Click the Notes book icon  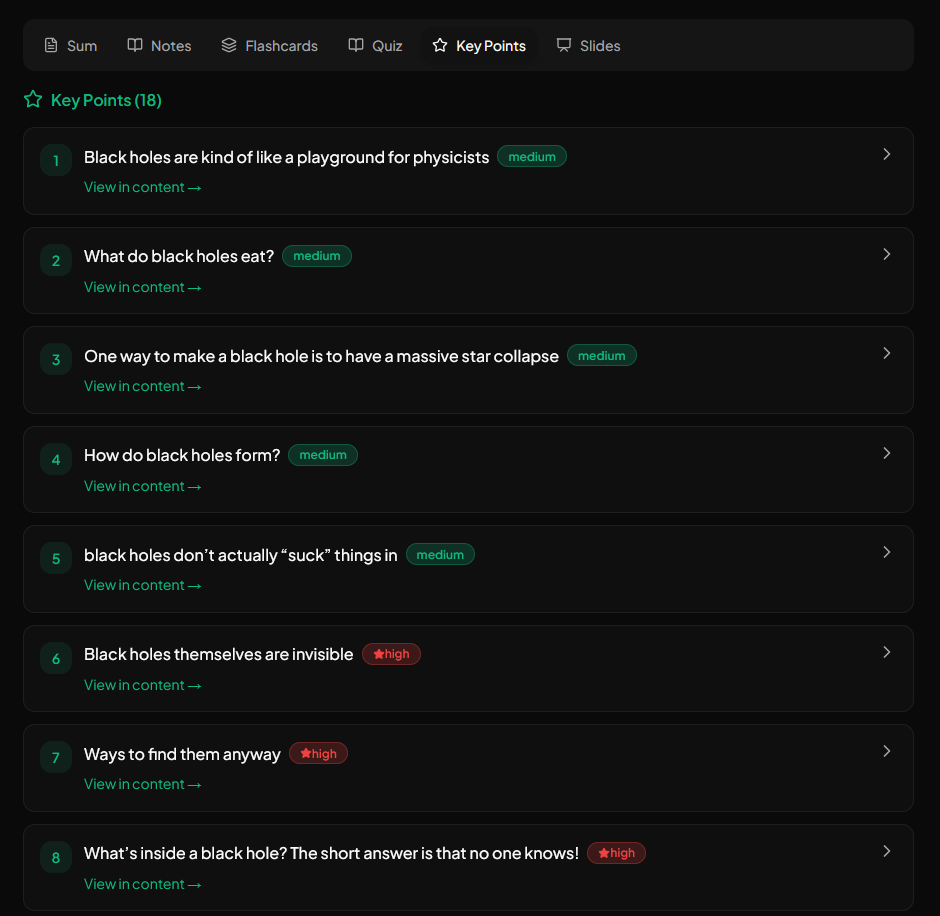pos(134,45)
